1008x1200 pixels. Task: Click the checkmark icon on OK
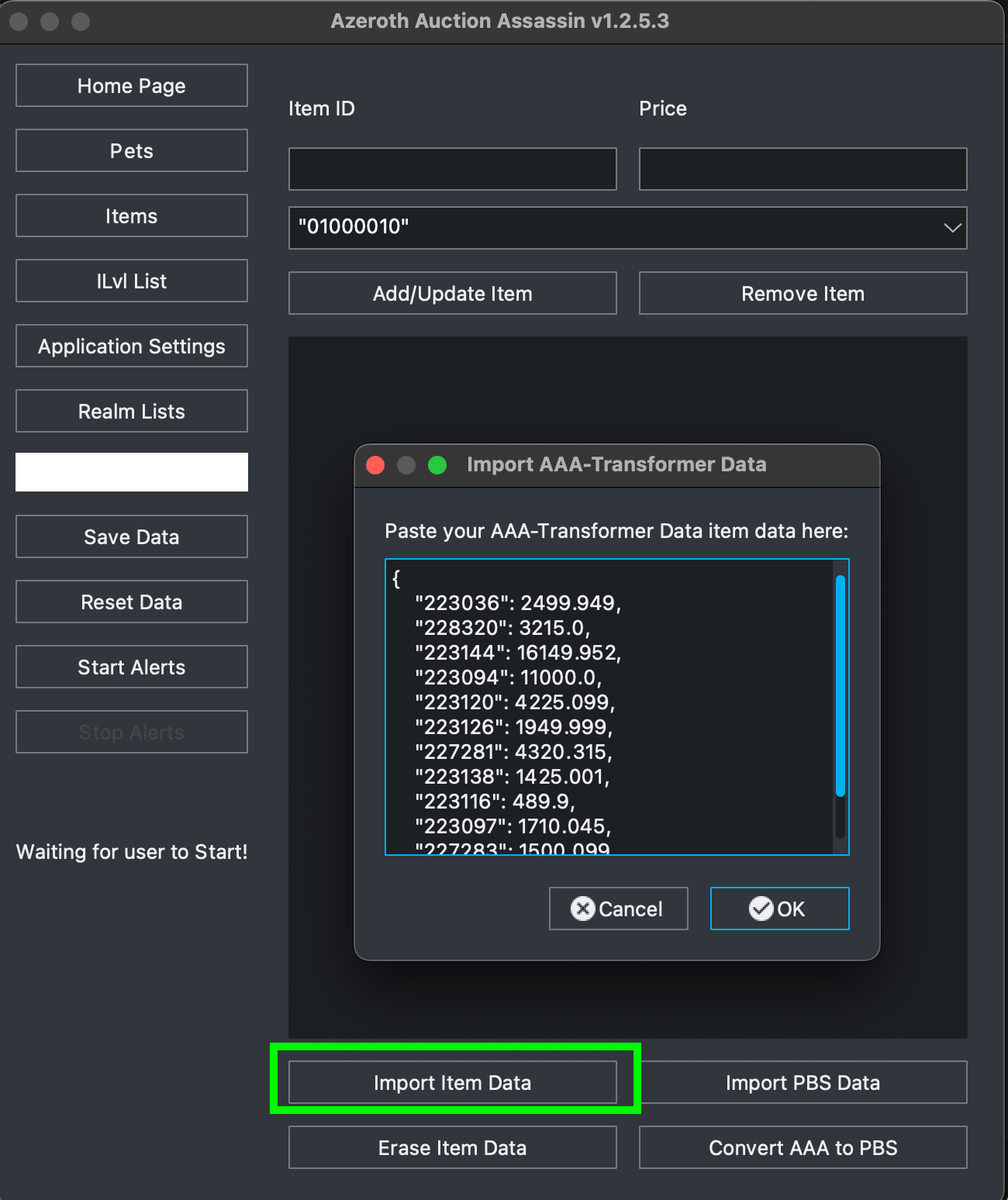coord(761,909)
